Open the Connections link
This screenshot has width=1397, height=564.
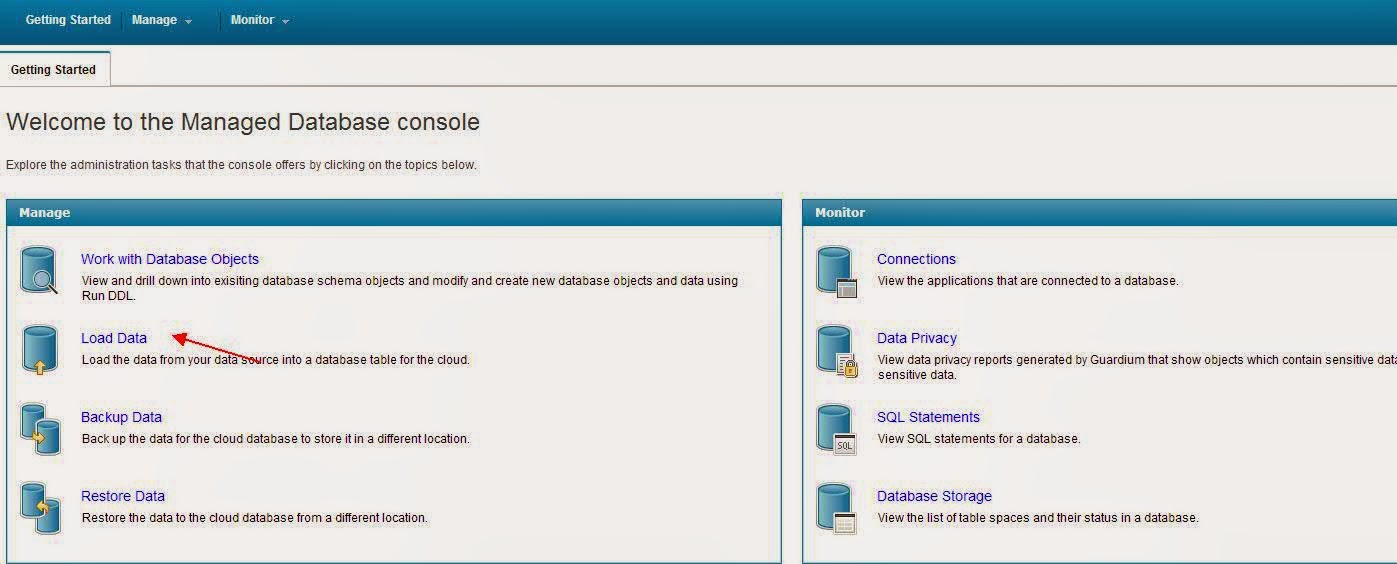pos(916,259)
